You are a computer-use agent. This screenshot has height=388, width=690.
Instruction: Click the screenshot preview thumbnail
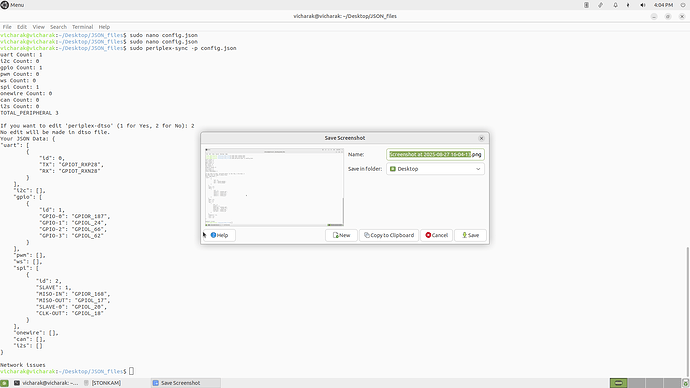(x=274, y=187)
